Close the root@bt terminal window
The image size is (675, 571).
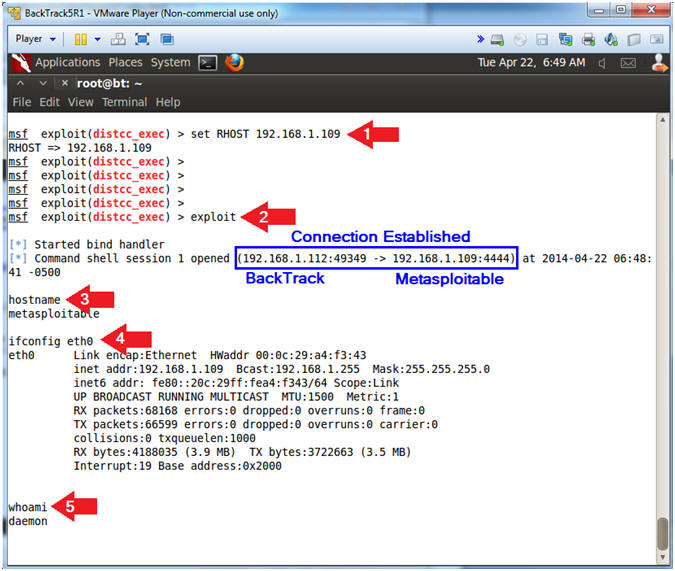(x=65, y=83)
